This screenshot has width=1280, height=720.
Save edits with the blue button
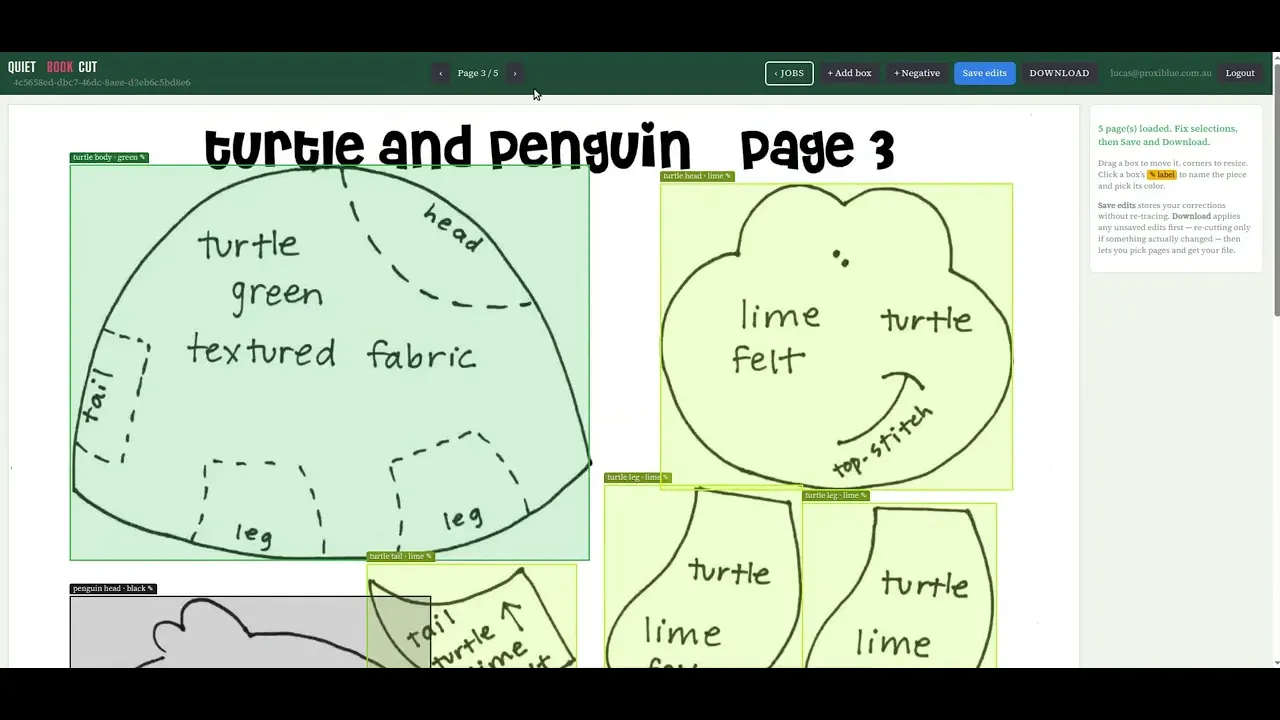[x=985, y=73]
